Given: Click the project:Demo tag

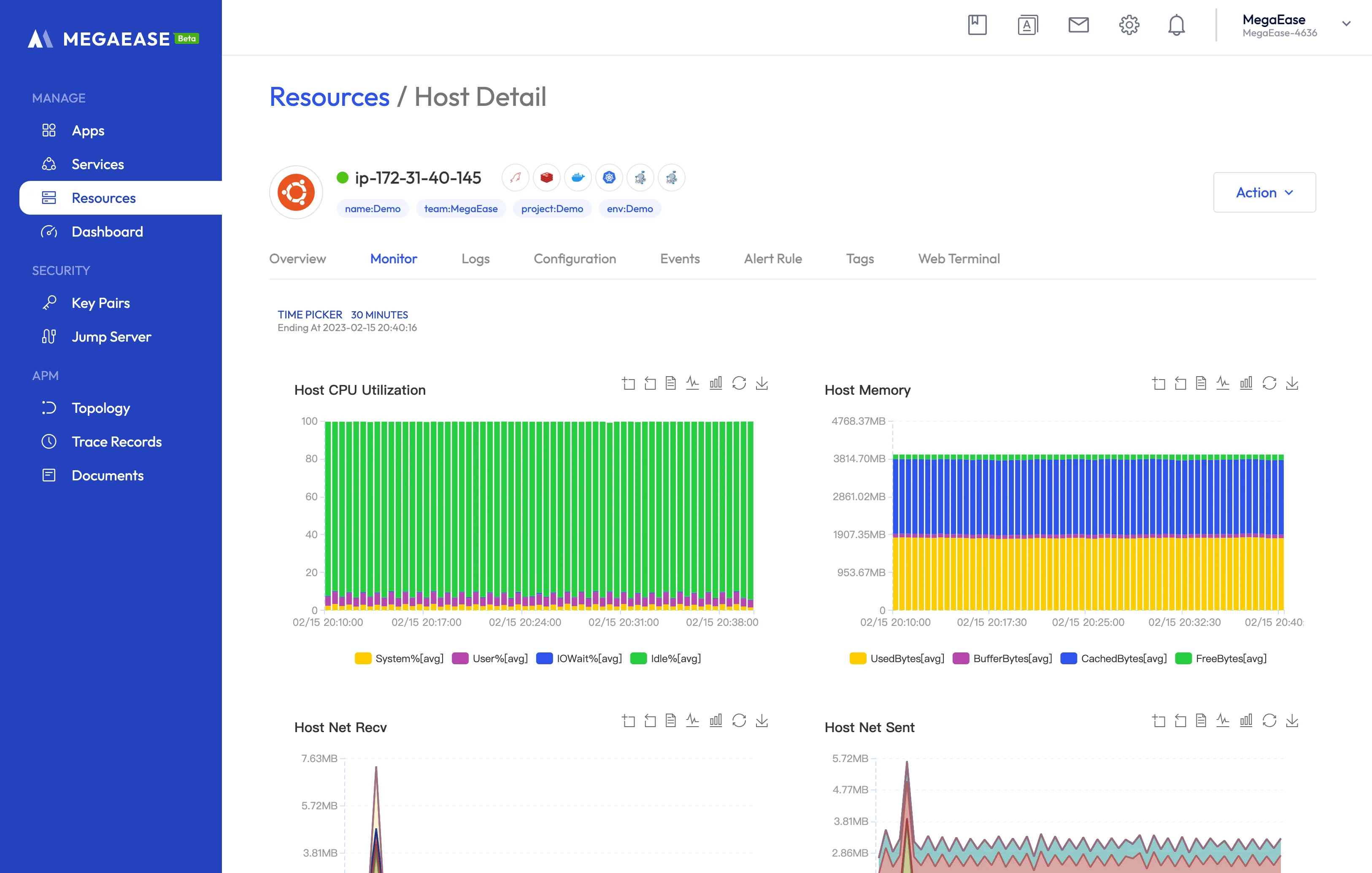Looking at the screenshot, I should click(552, 208).
